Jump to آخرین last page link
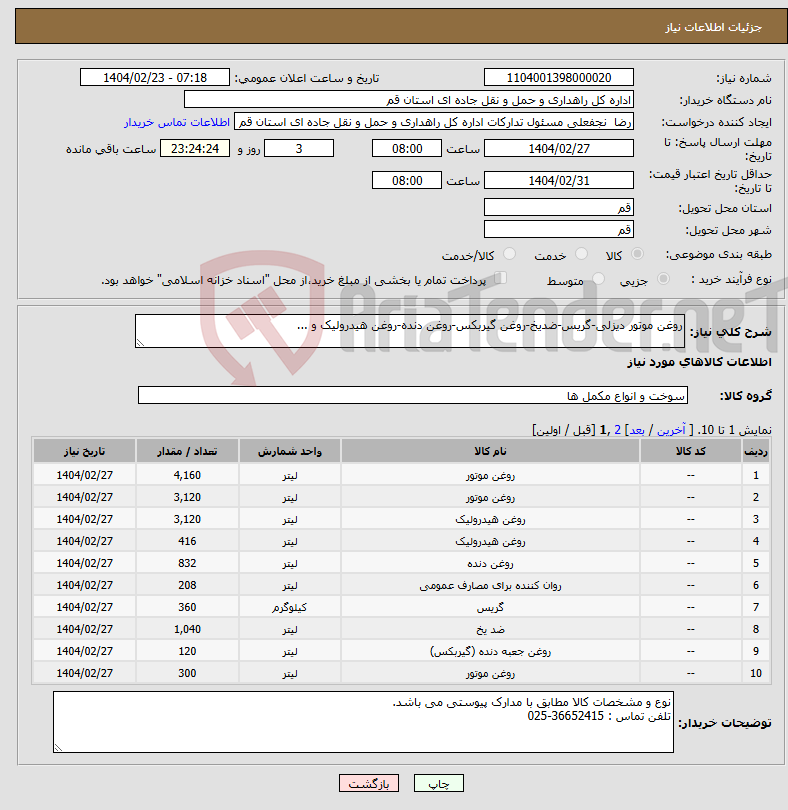Screen dimensions: 788x810 point(670,430)
